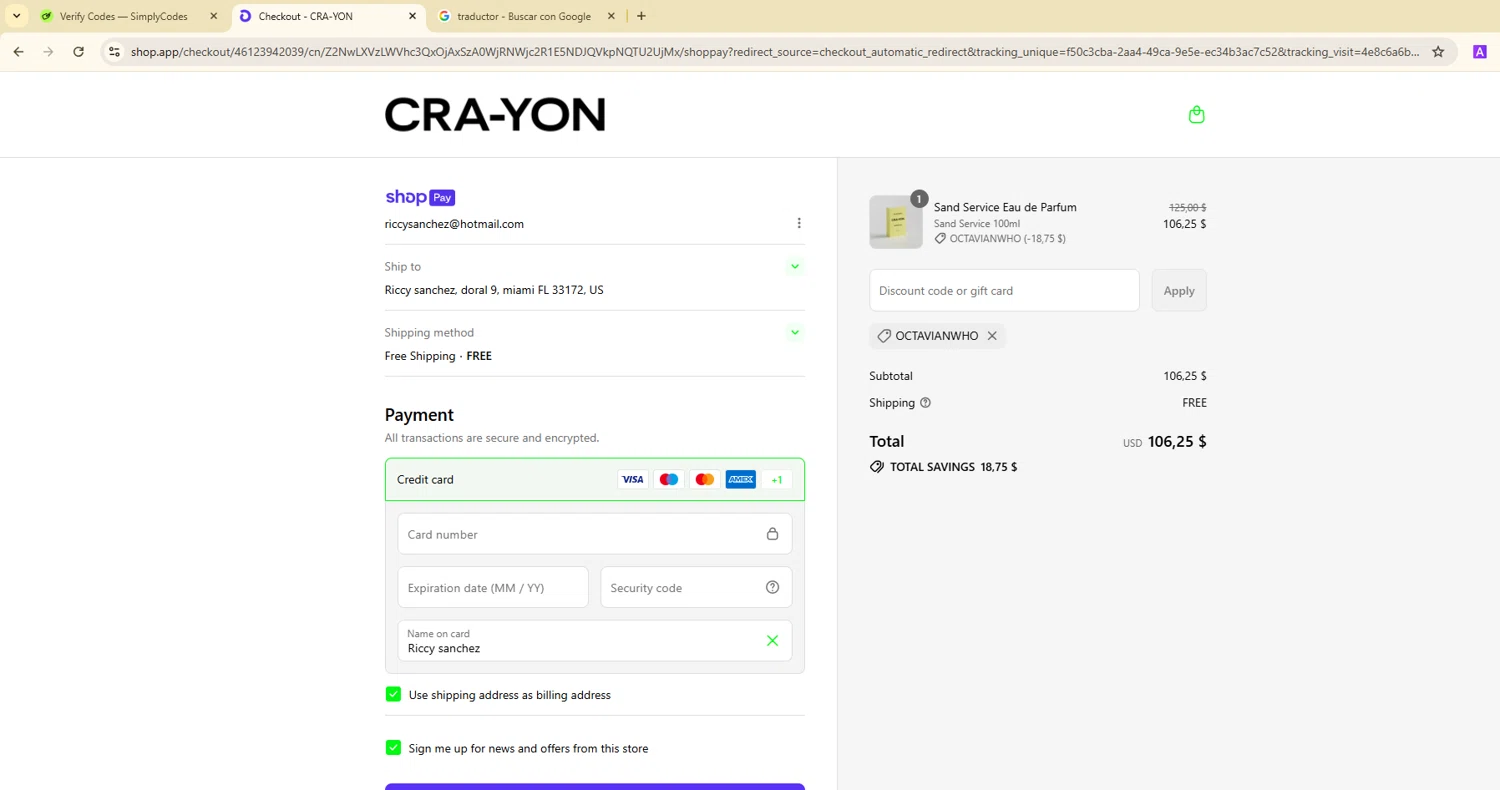Expand the Ship to section chevron
The height and width of the screenshot is (790, 1500).
(x=795, y=266)
